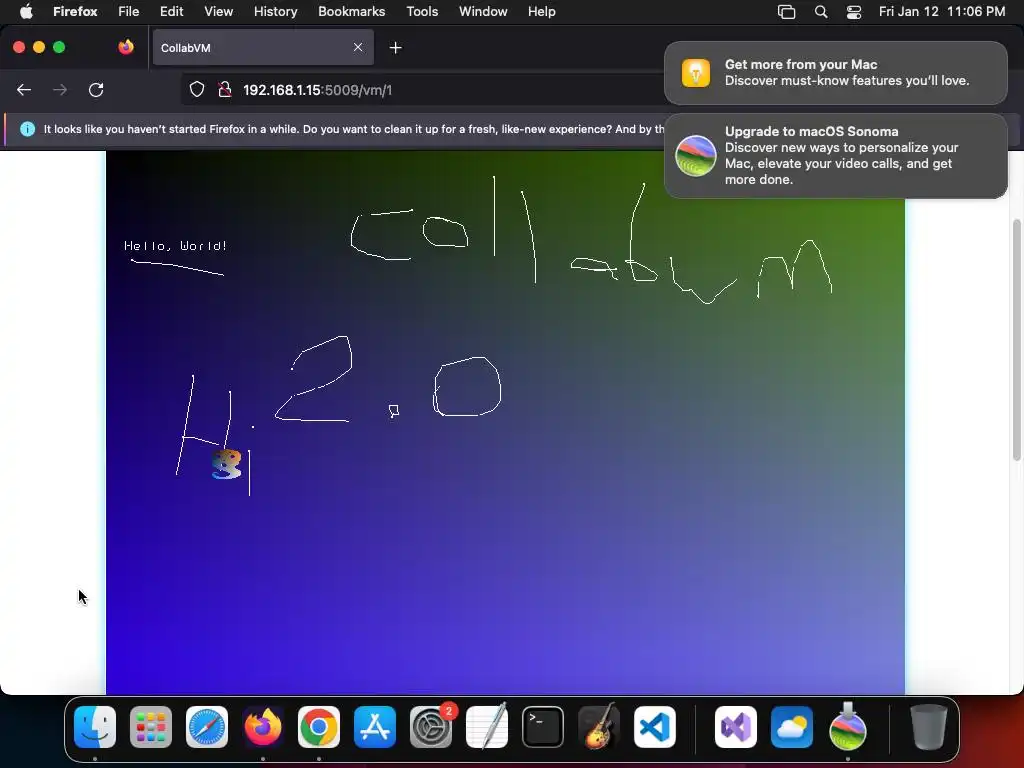Open the History menu
The image size is (1024, 768).
(x=275, y=12)
